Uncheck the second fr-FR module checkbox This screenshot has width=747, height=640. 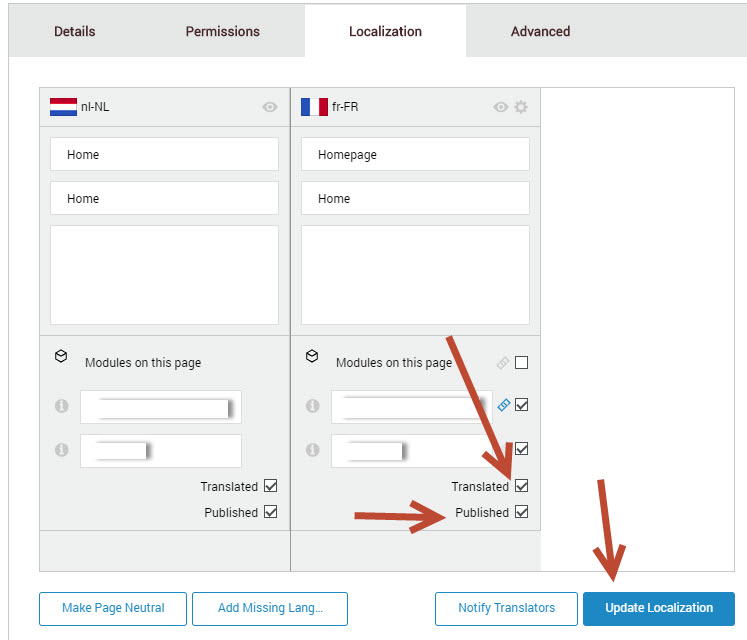click(x=522, y=449)
